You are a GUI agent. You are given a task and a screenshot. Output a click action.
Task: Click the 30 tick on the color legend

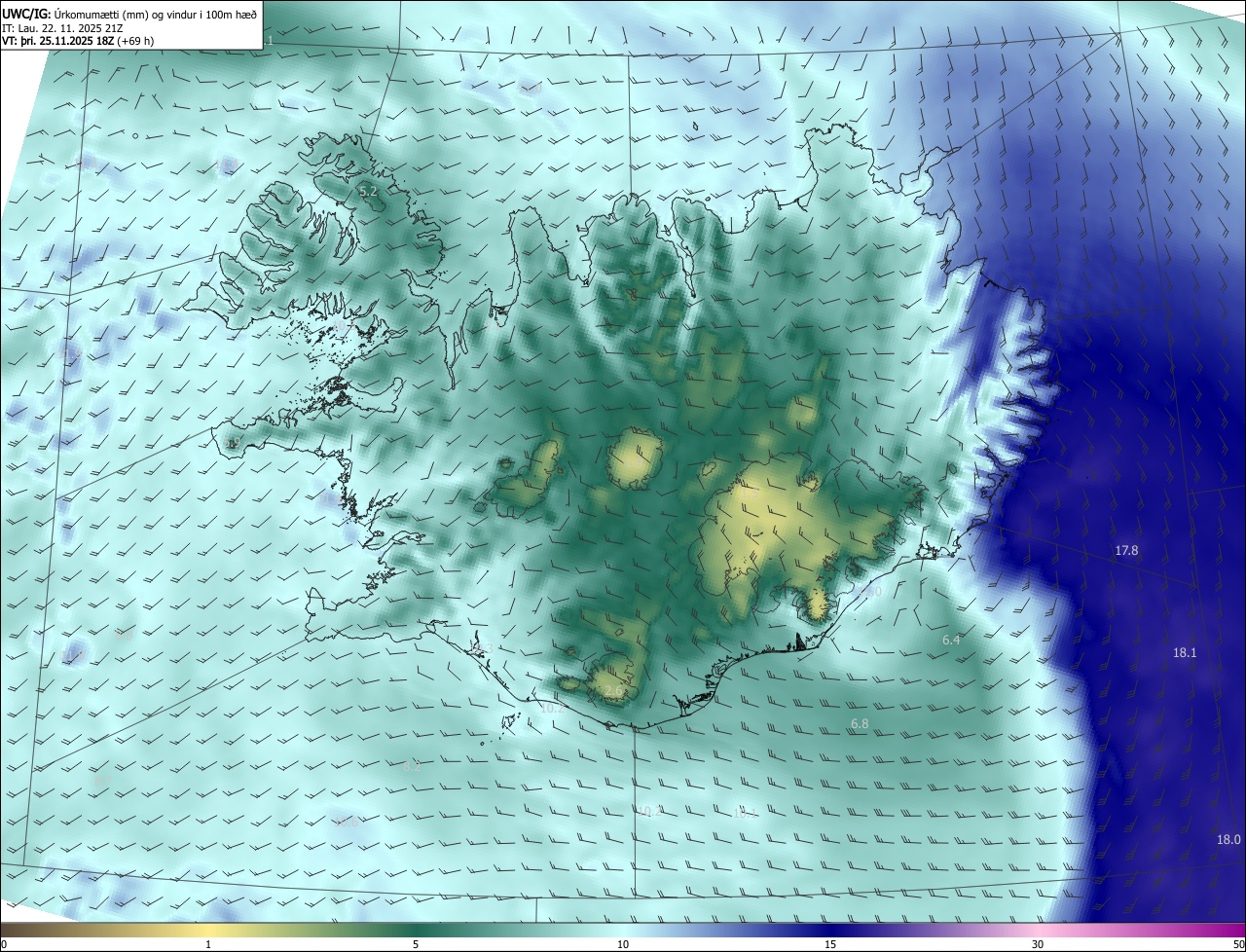[x=1038, y=944]
